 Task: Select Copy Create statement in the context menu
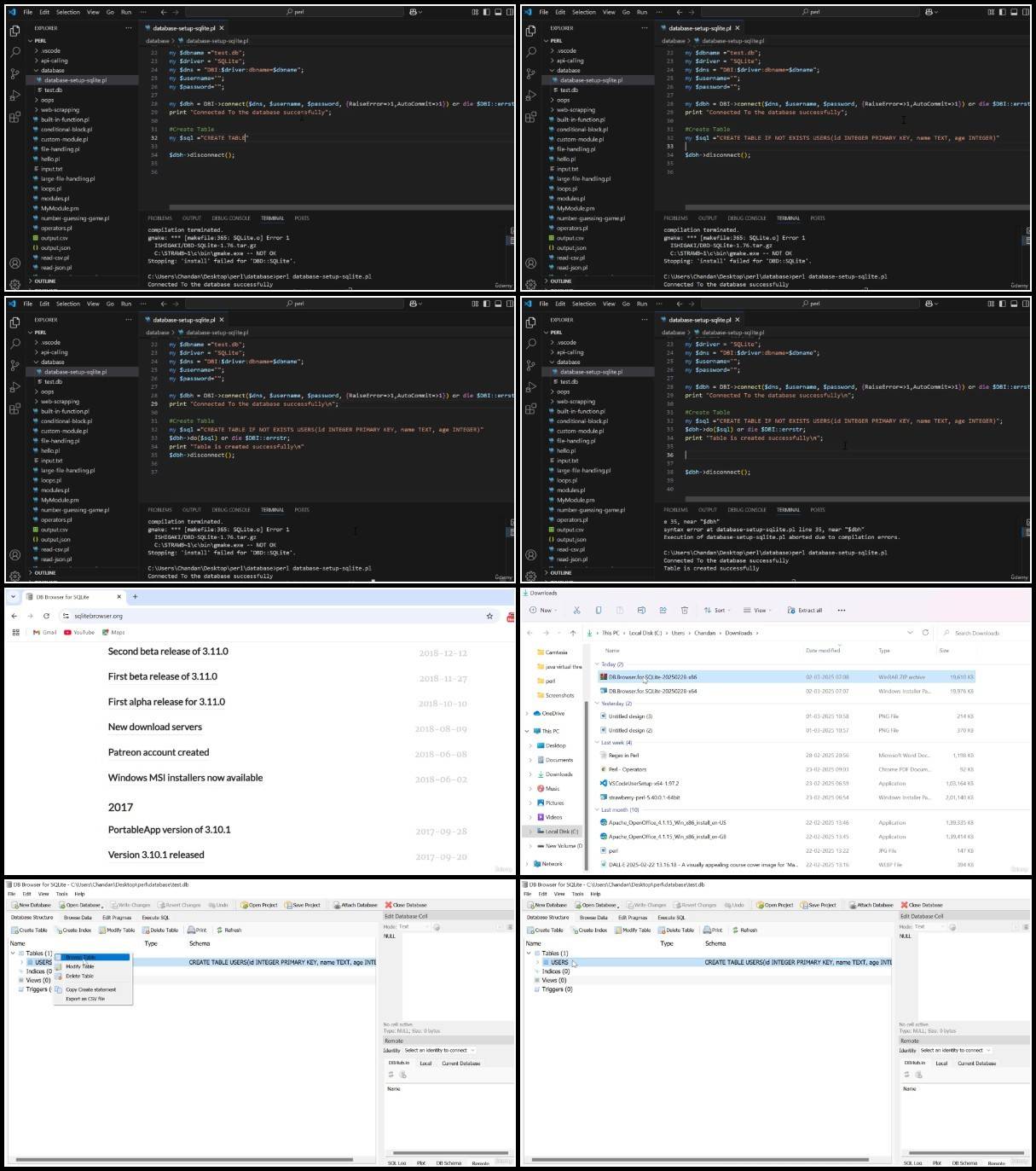pyautogui.click(x=93, y=989)
